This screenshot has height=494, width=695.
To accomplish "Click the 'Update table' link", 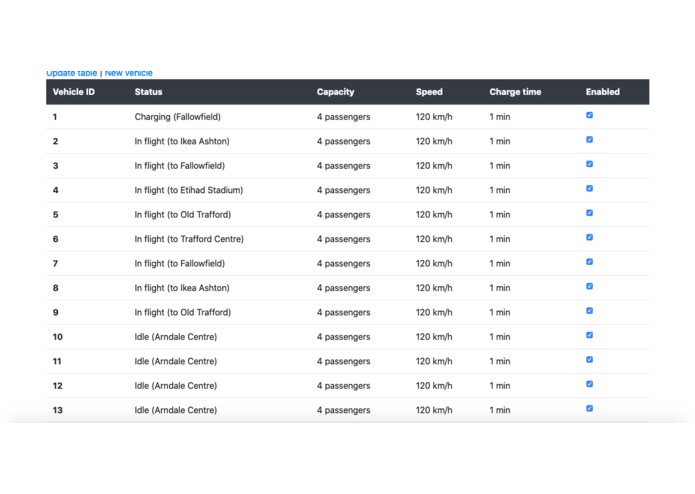I will pyautogui.click(x=71, y=73).
